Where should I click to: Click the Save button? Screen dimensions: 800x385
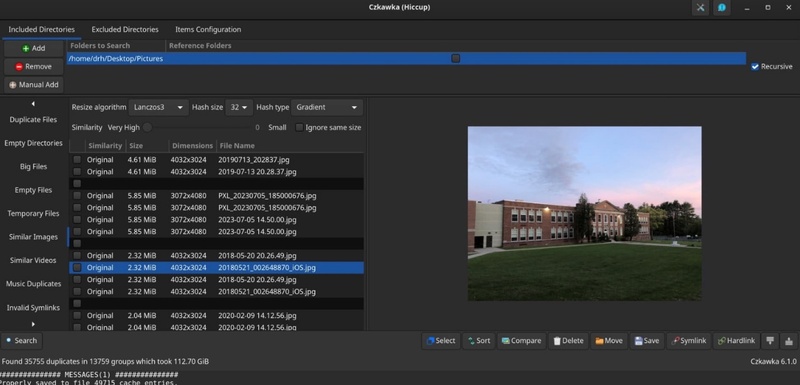pos(646,341)
